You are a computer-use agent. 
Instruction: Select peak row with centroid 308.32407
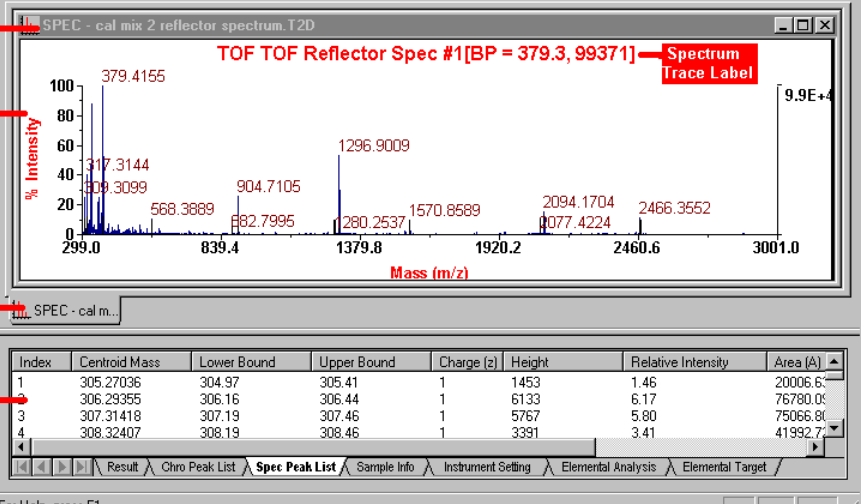tap(419, 432)
